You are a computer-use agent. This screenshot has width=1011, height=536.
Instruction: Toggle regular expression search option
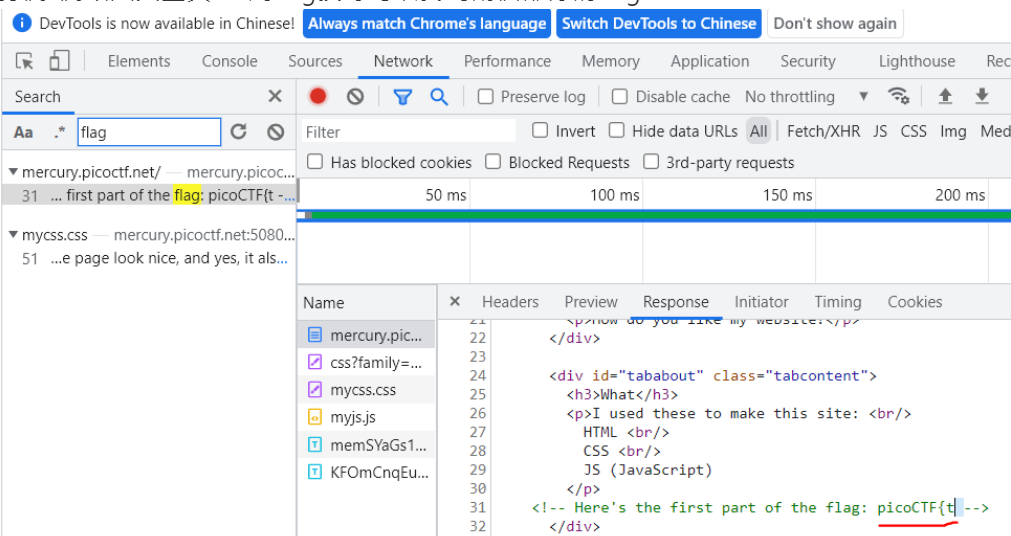(x=59, y=132)
